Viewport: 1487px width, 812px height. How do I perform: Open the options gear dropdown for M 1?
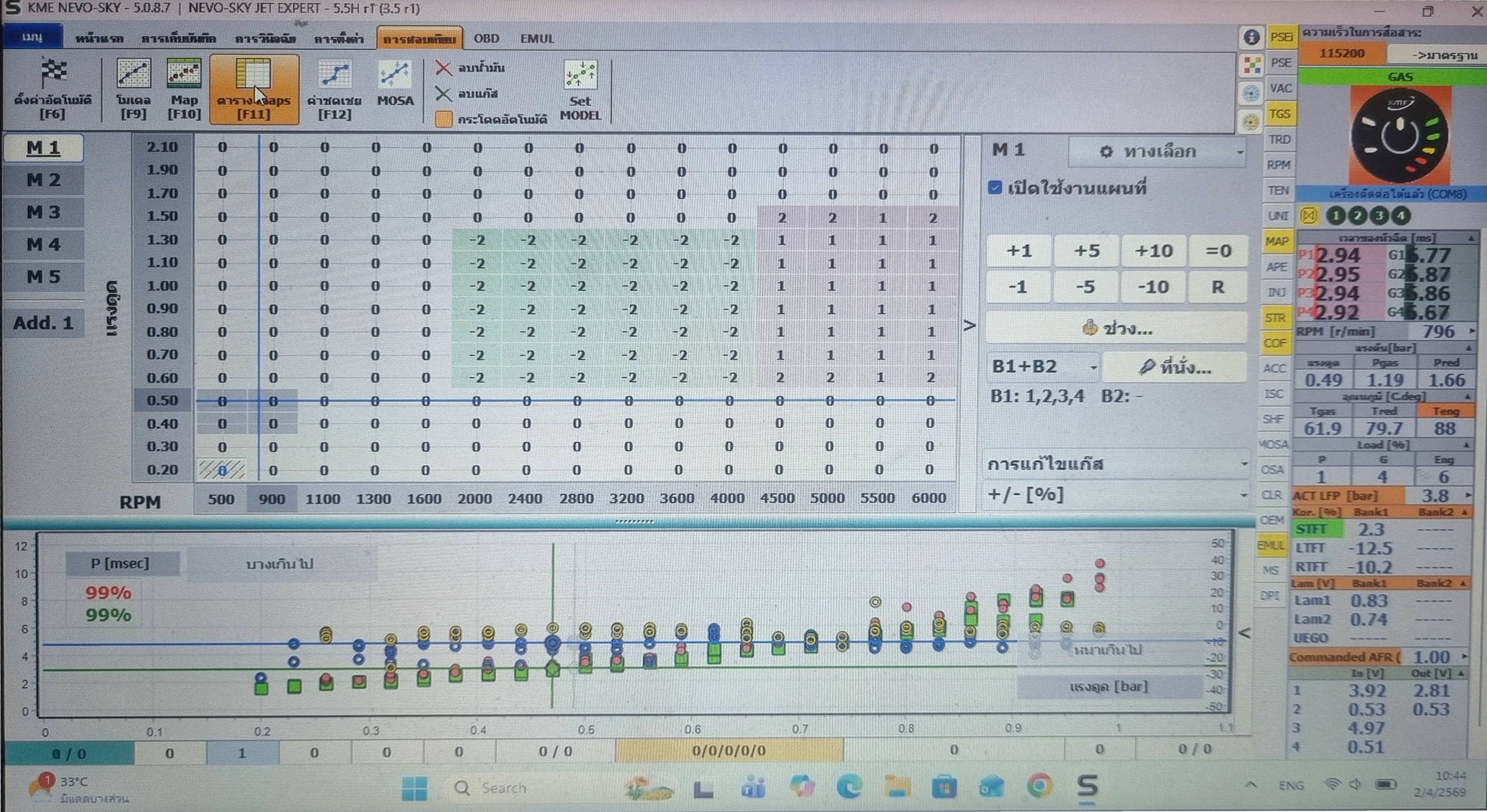(1156, 151)
